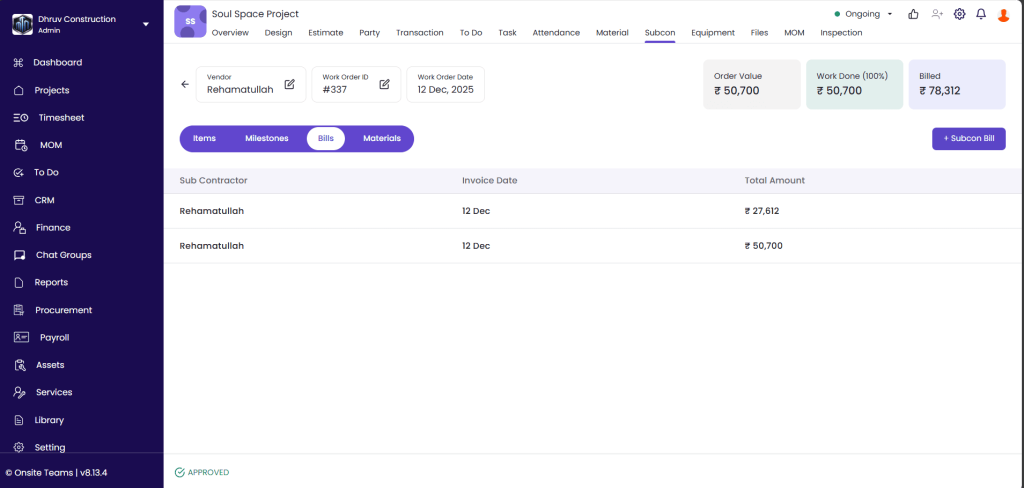This screenshot has width=1024, height=488.
Task: Switch to the Items pill tab
Action: click(204, 139)
